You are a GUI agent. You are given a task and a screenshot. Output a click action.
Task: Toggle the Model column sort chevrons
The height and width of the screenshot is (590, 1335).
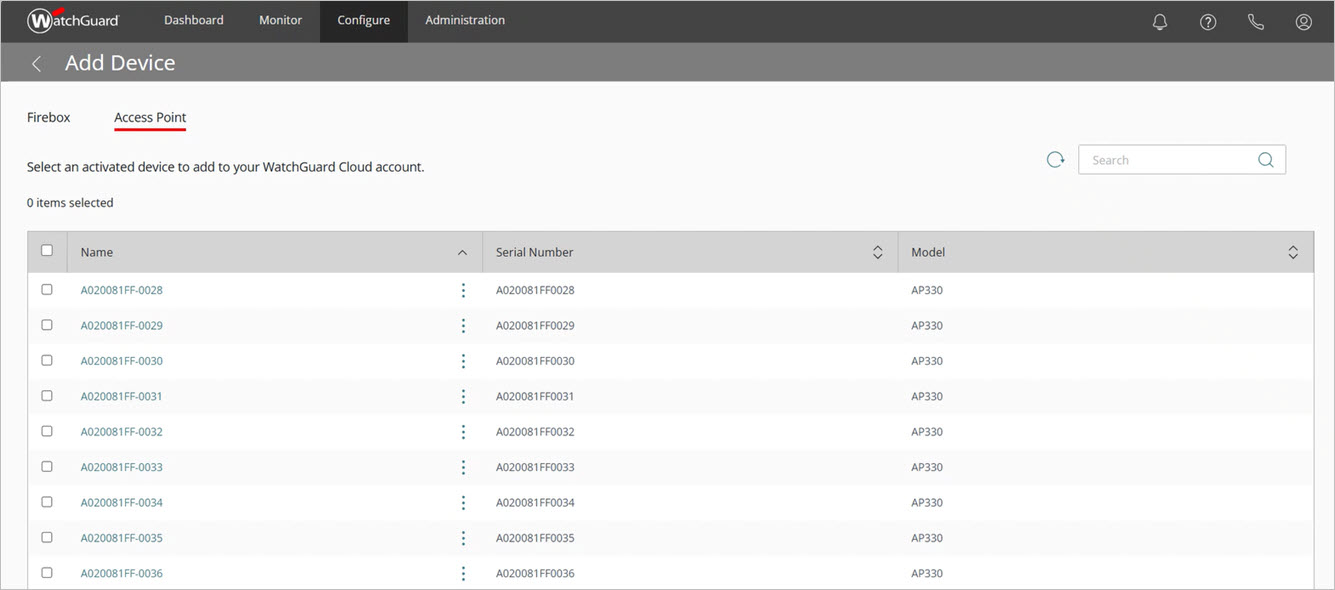pyautogui.click(x=1292, y=252)
